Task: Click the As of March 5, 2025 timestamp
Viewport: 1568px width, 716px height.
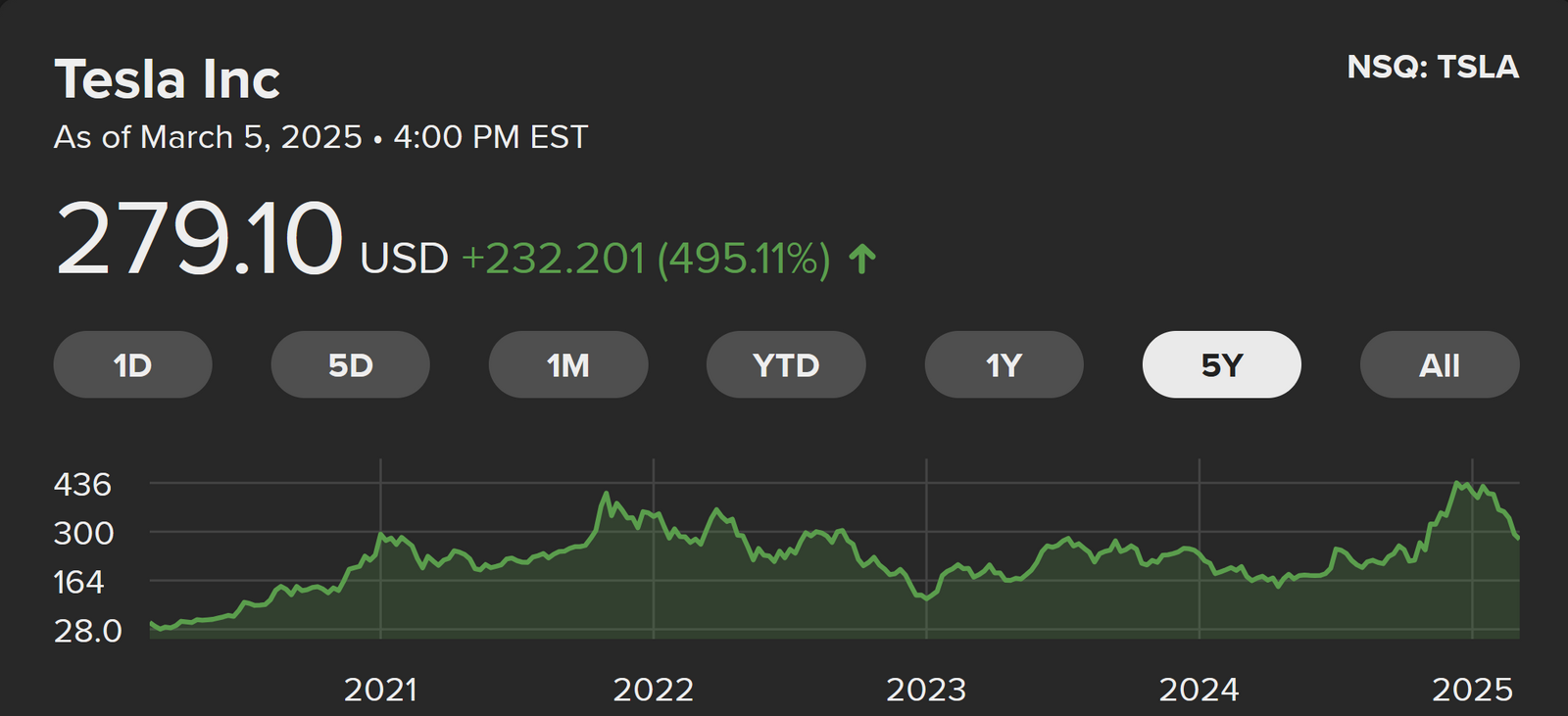Action: click(x=320, y=137)
